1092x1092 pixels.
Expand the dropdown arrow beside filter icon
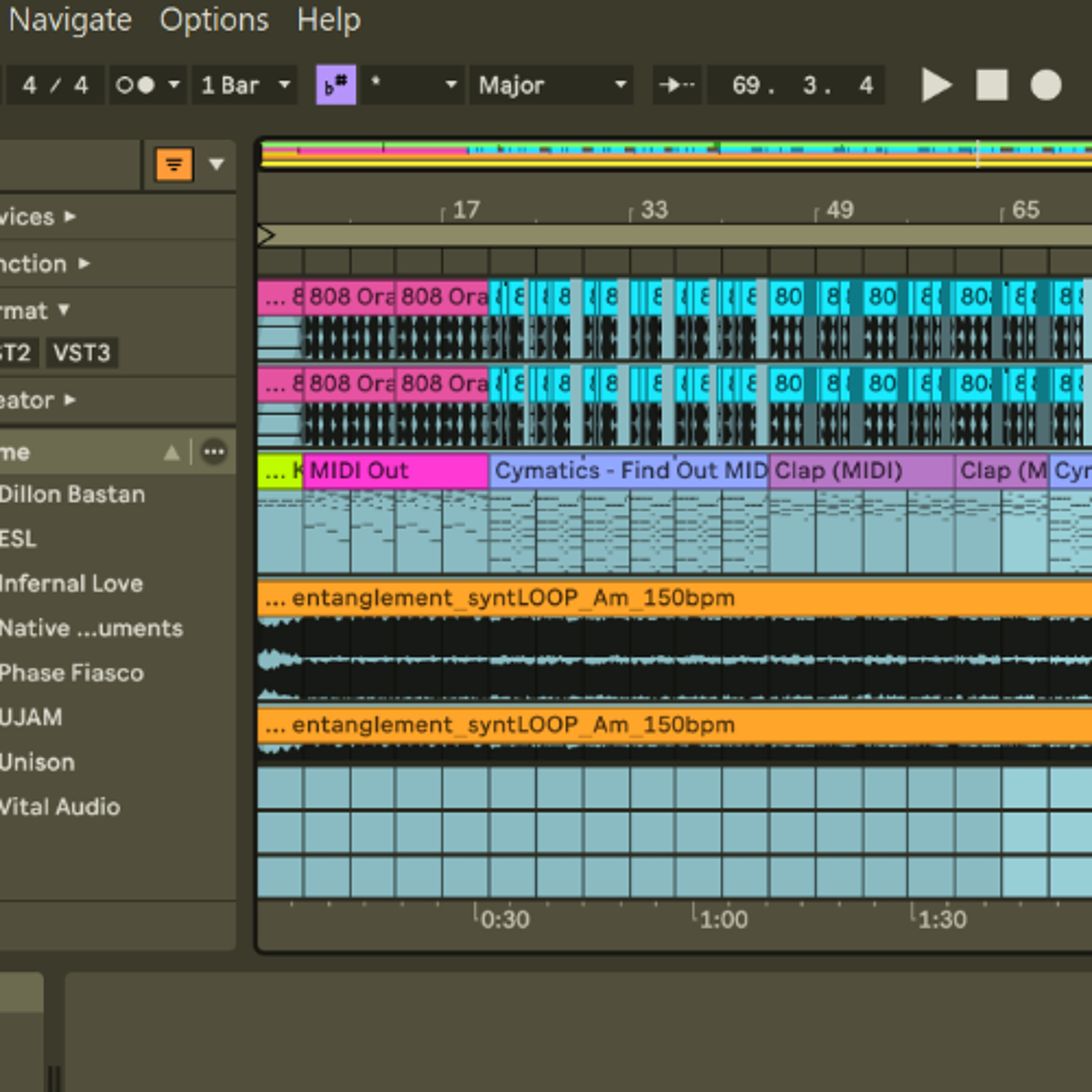[x=217, y=165]
